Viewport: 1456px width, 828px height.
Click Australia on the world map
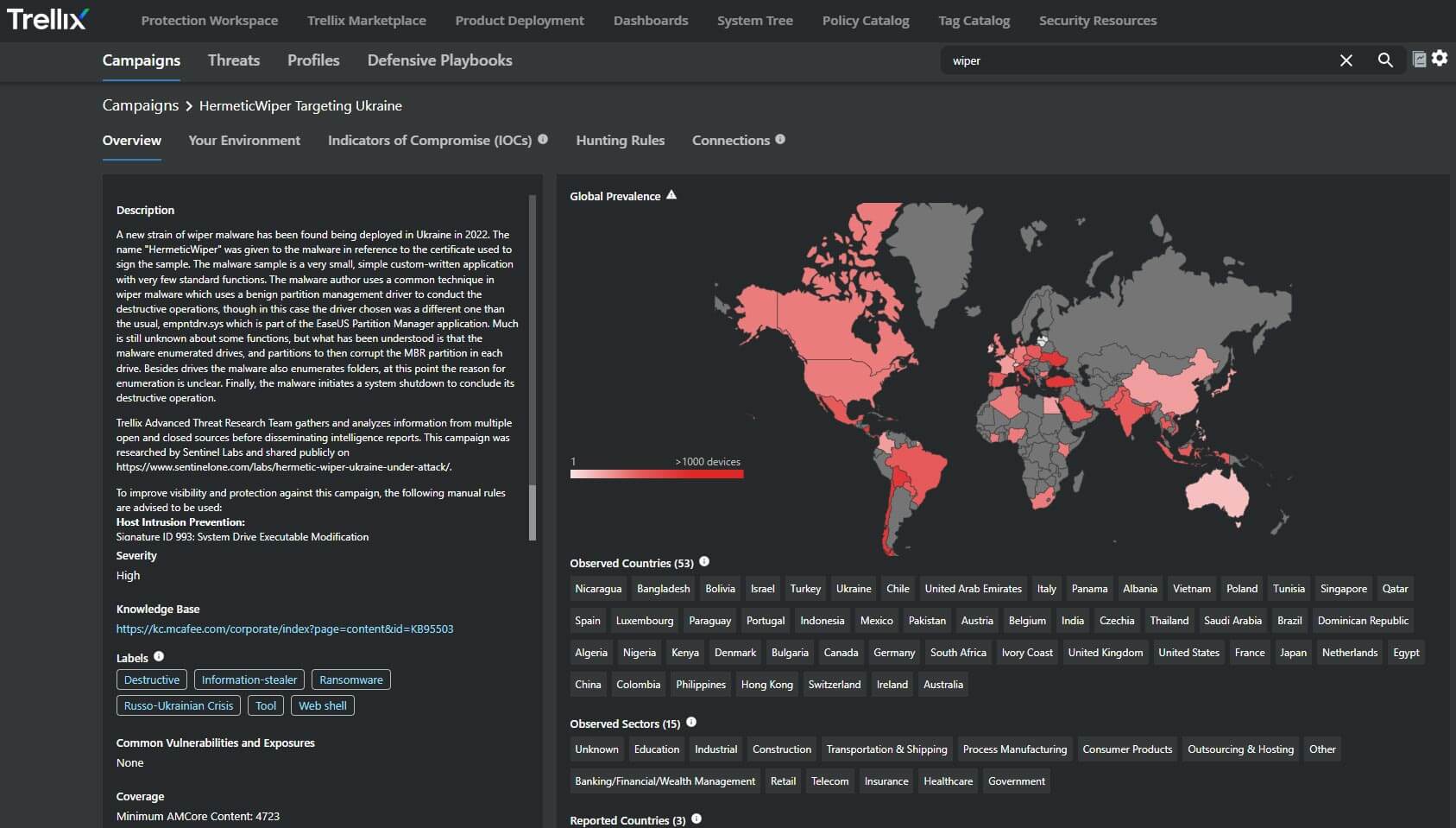[1217, 495]
